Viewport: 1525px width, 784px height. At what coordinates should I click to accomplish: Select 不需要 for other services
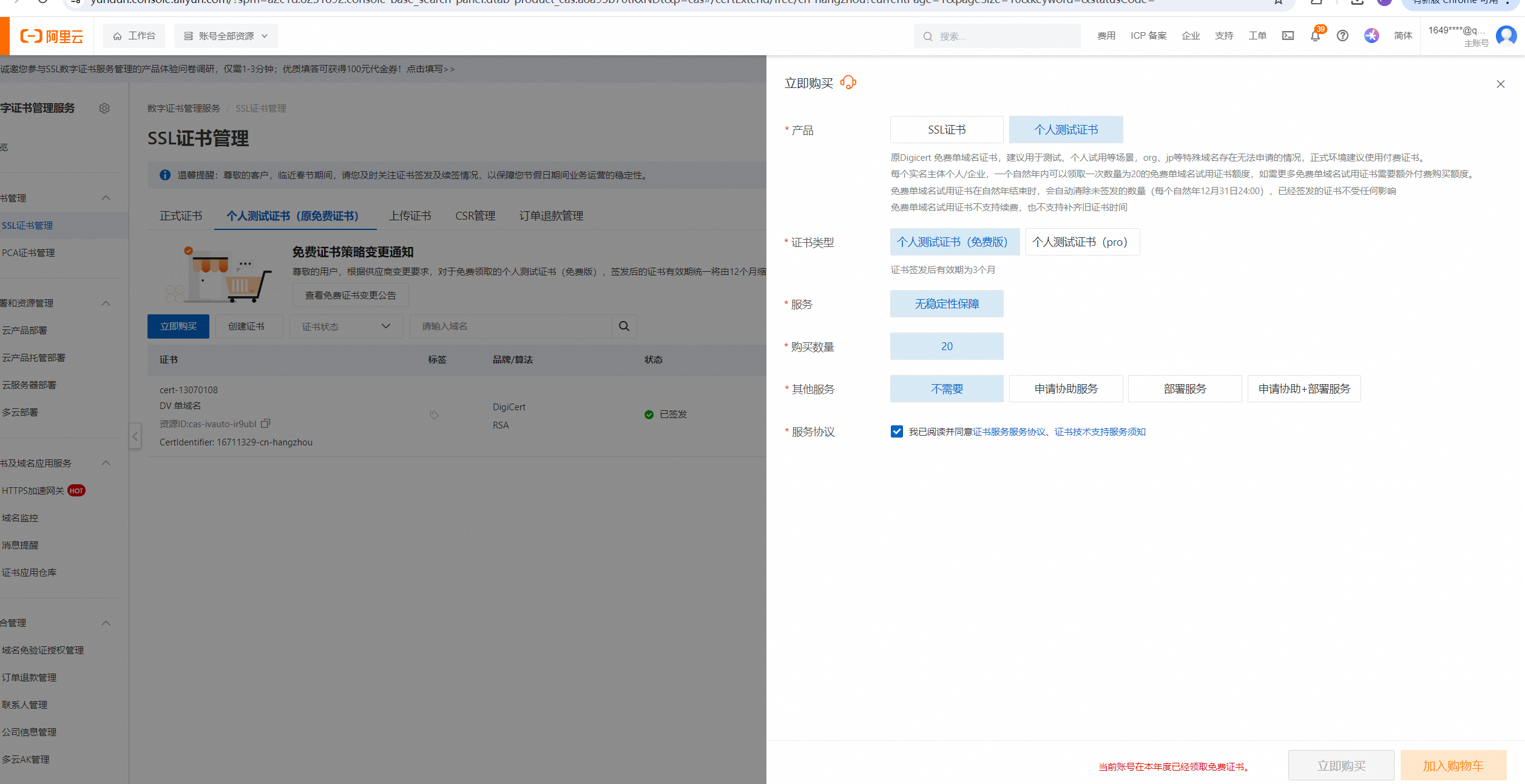click(947, 389)
